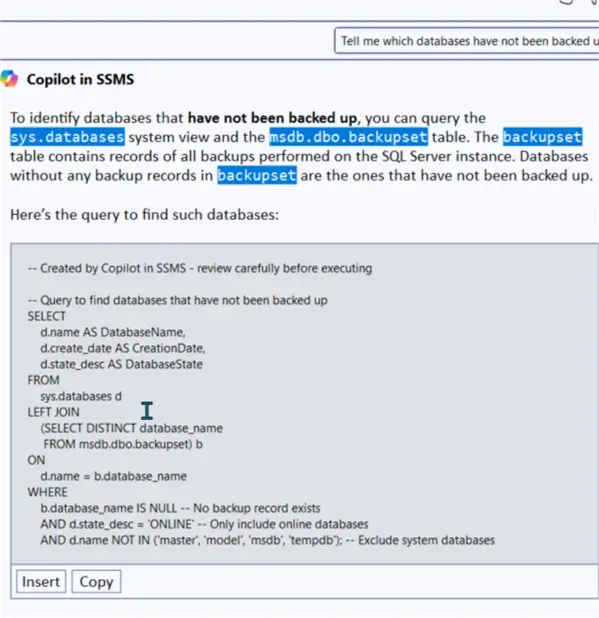This screenshot has height=618, width=599.
Task: Click the line 'sys.databases d' in the query
Action: tap(81, 396)
